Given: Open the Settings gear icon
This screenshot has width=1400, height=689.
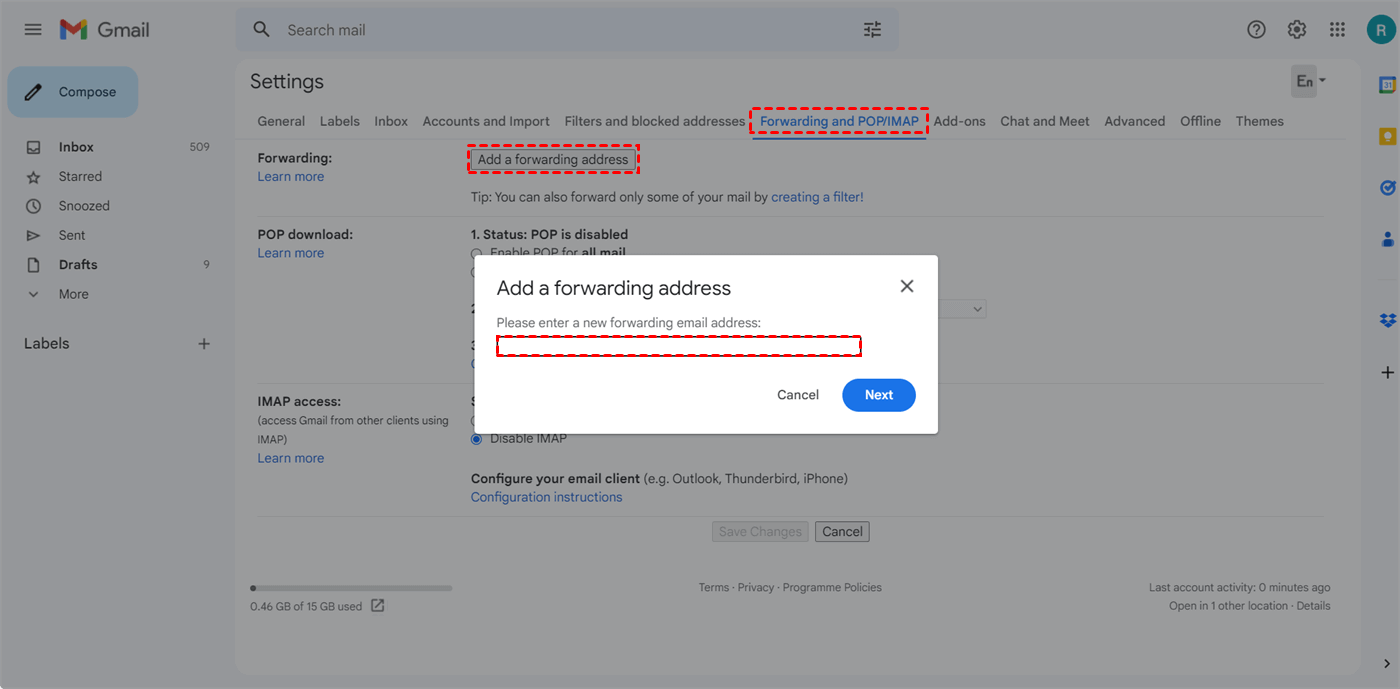Looking at the screenshot, I should tap(1297, 30).
